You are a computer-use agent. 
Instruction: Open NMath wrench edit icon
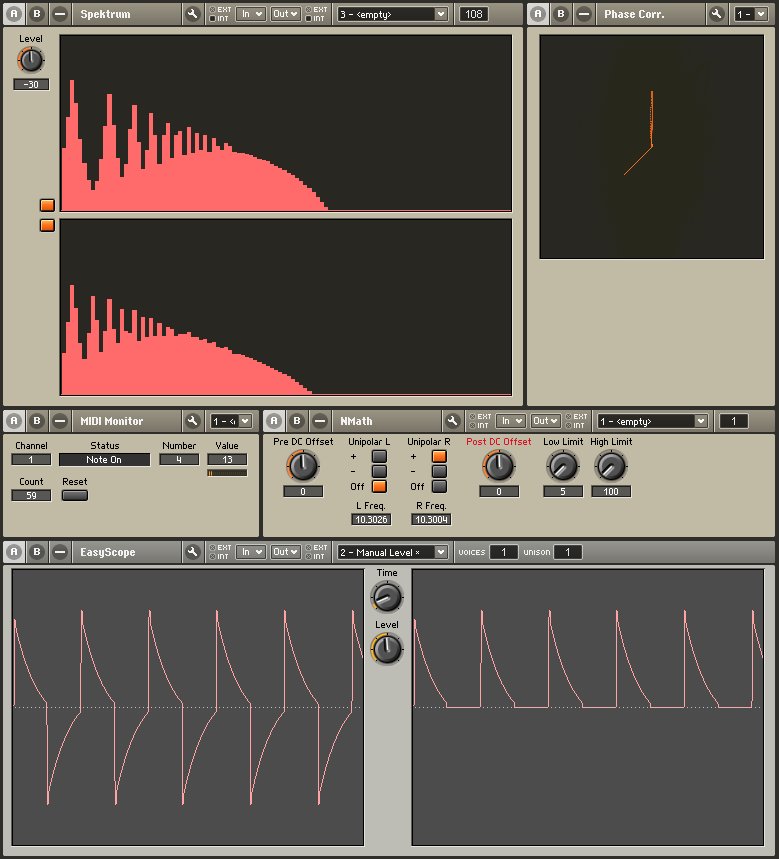(x=452, y=421)
